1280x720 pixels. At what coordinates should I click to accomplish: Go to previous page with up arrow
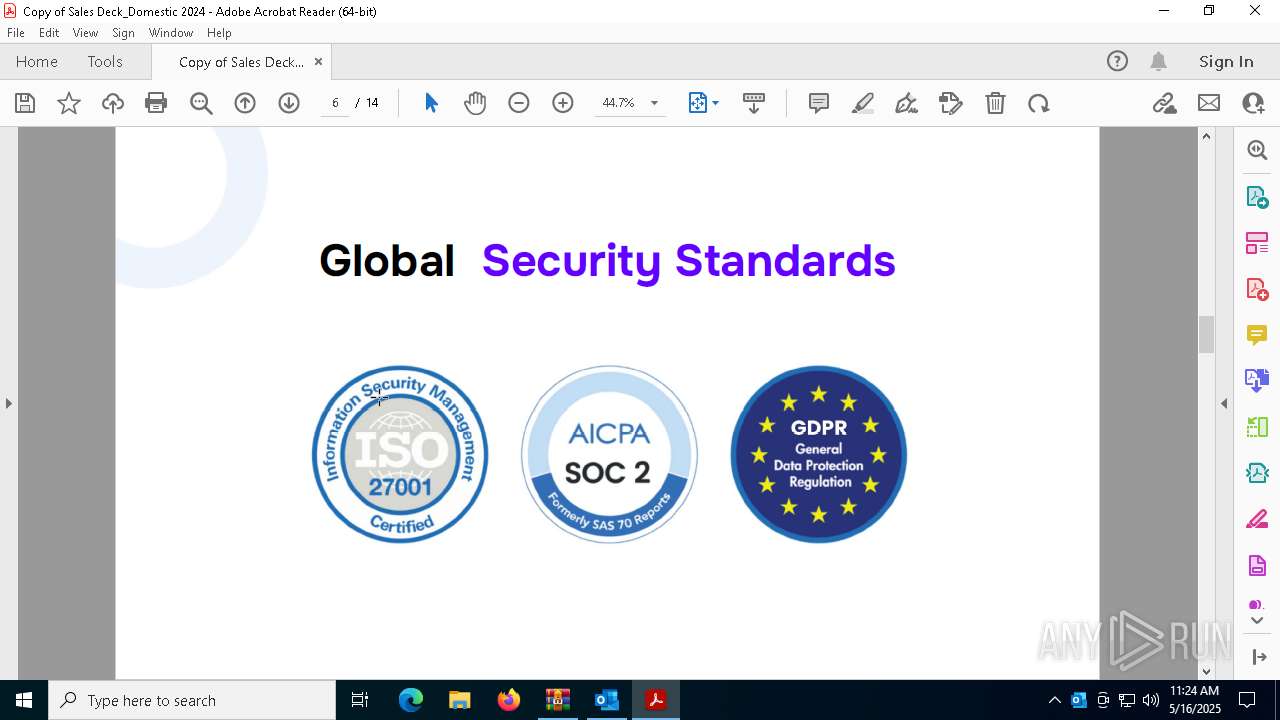point(245,103)
